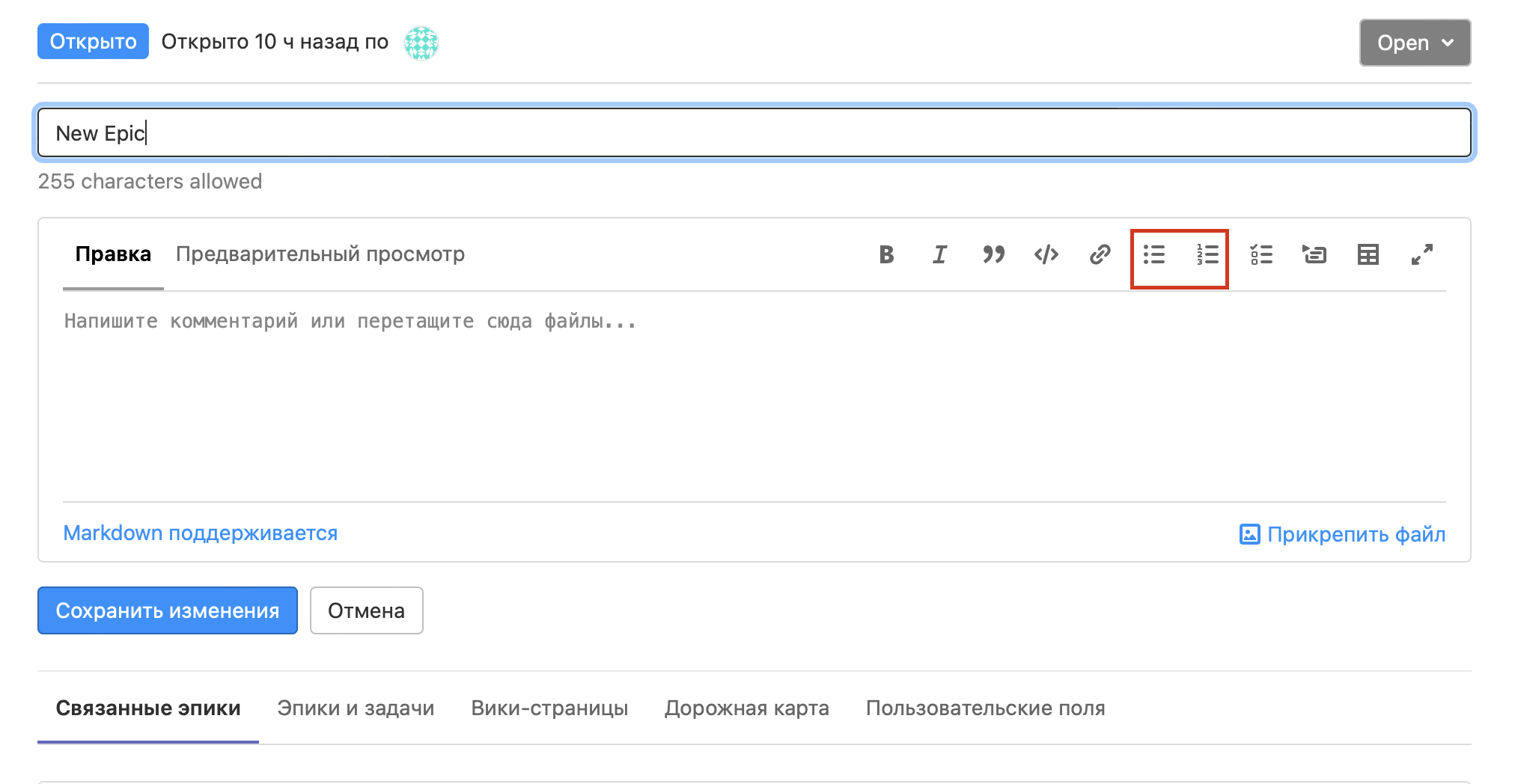
Task: Click Прикрепить файл to attach file
Action: point(1342,534)
